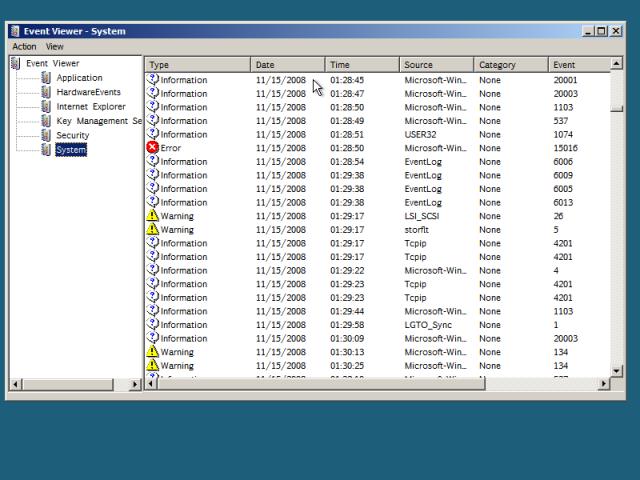Click the event list scroll right arrow
Viewport: 640px width, 480px height.
tap(604, 384)
